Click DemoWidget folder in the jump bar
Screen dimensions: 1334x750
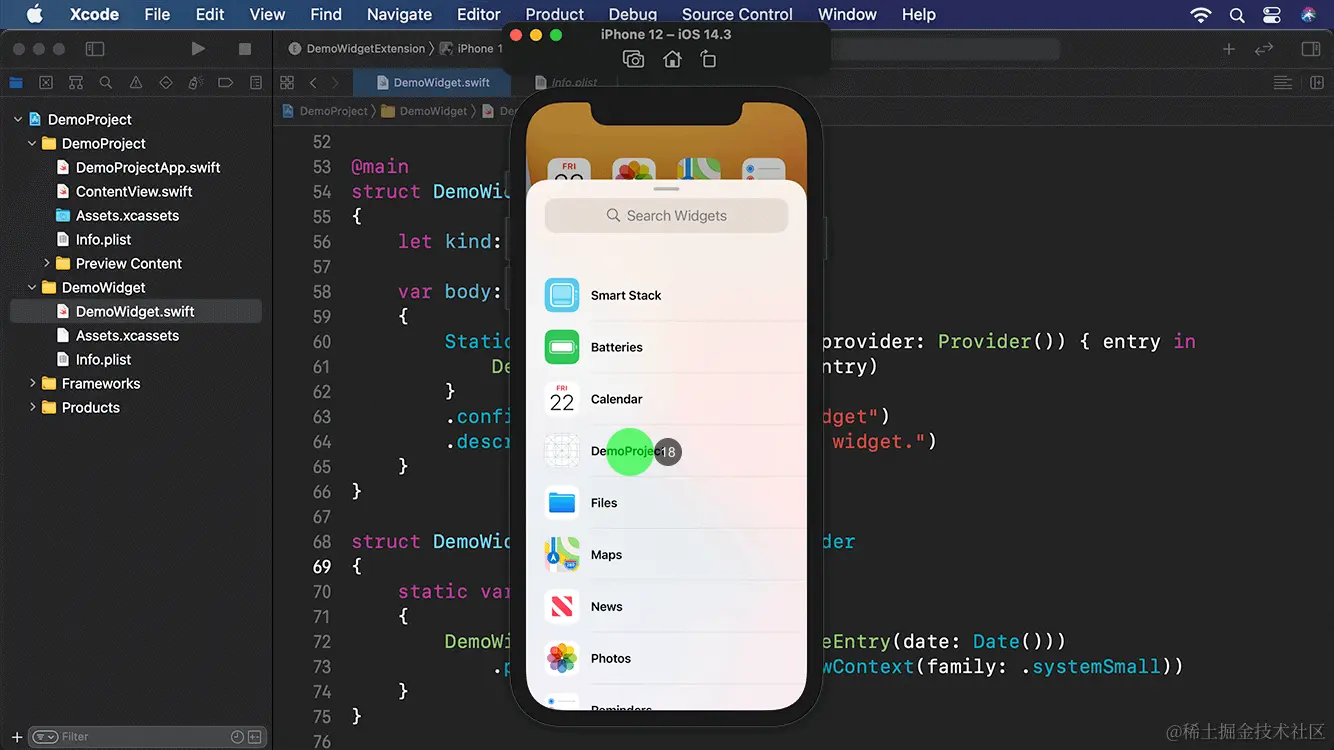click(424, 111)
